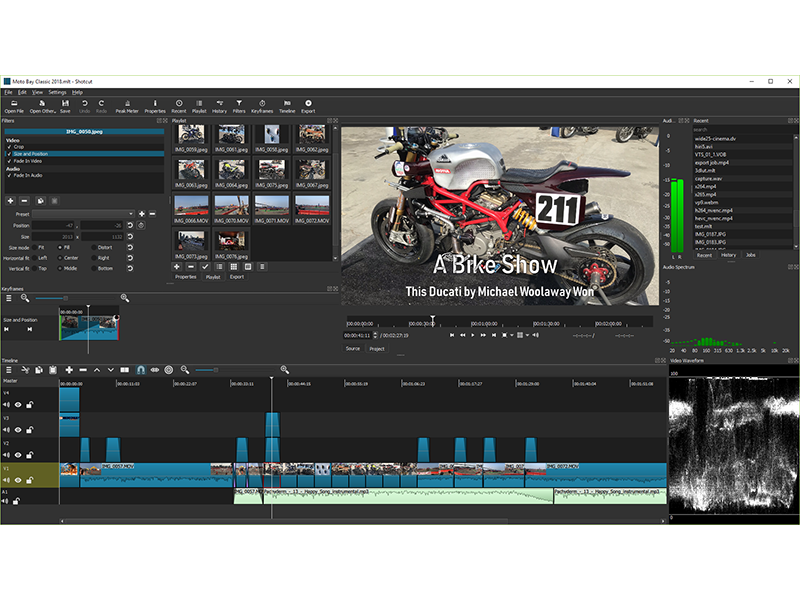Lock the V1 track padlock
This screenshot has height=600, width=800.
30,480
